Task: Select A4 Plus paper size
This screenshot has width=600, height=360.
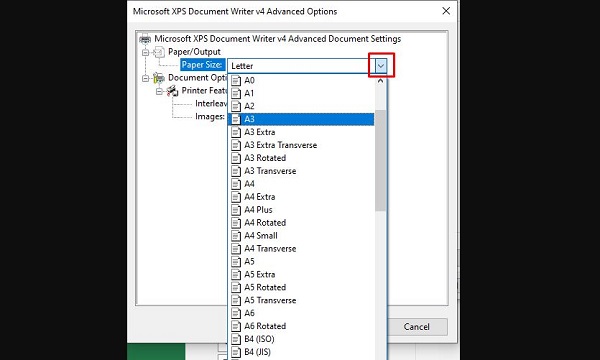Action: click(x=301, y=210)
